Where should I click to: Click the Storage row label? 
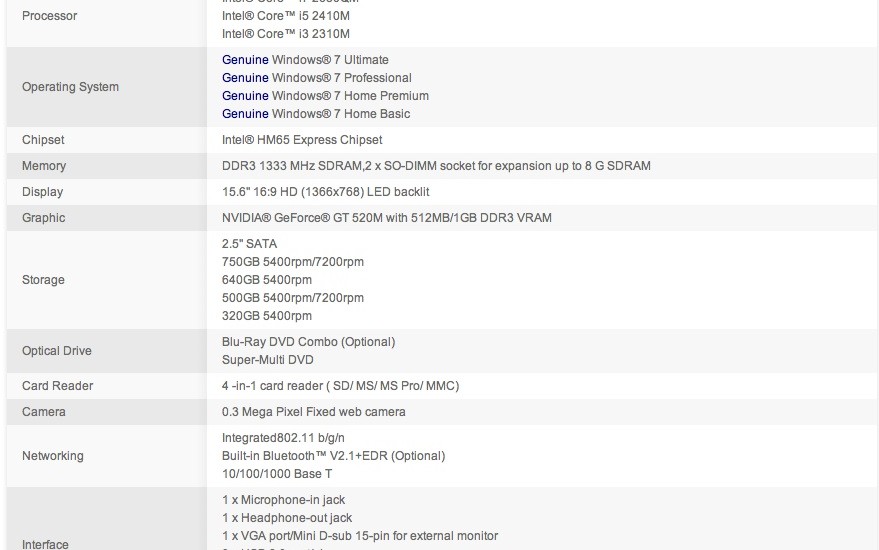tap(43, 280)
